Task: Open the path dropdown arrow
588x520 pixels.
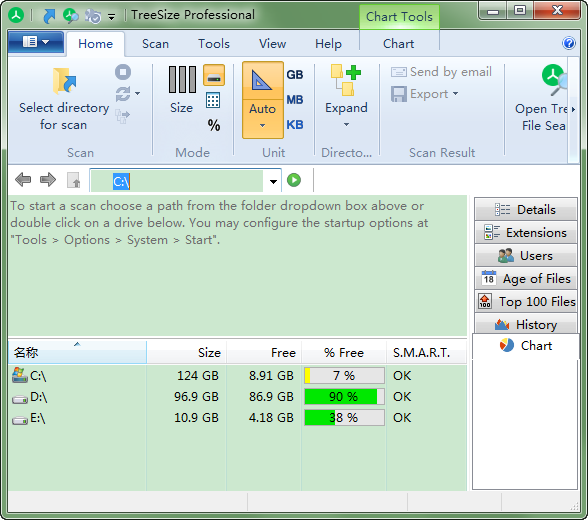Action: (x=273, y=181)
